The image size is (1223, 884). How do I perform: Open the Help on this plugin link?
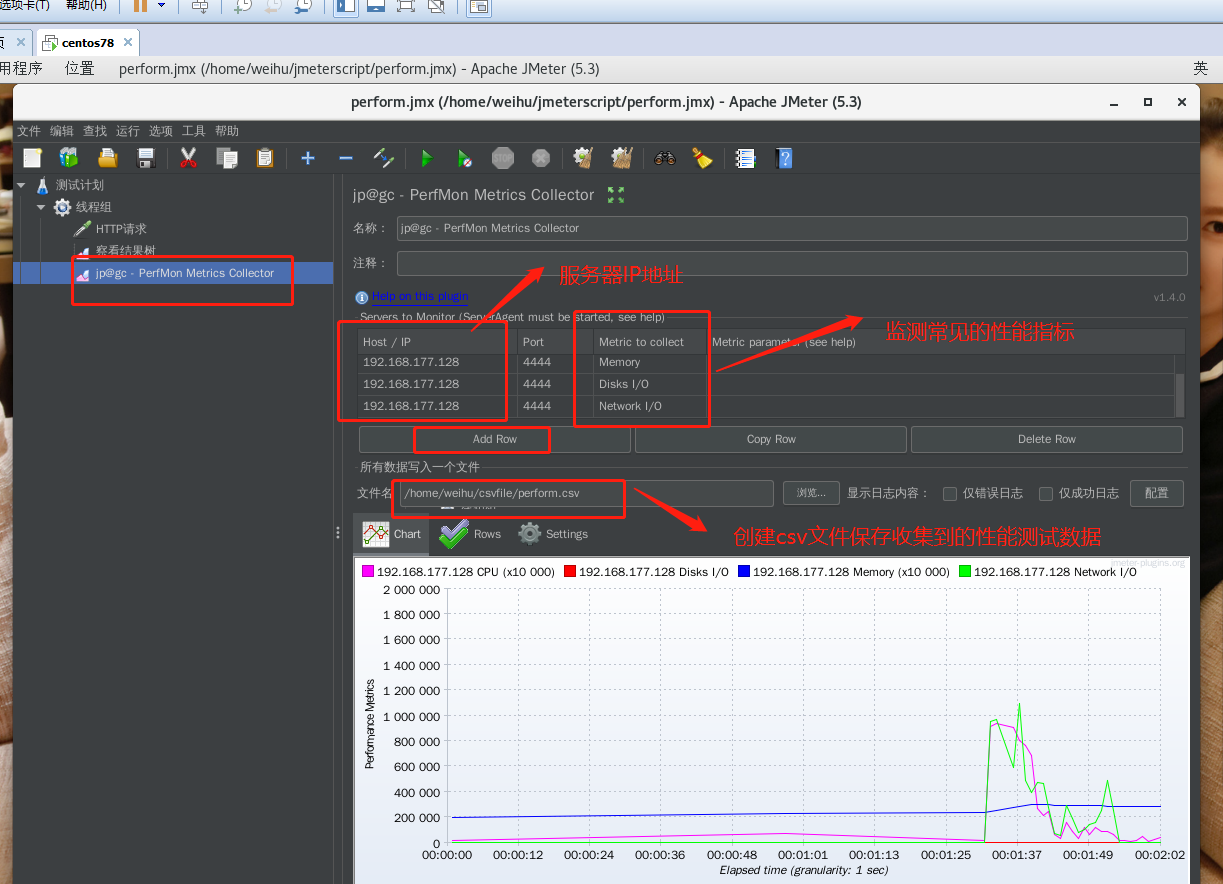[420, 296]
